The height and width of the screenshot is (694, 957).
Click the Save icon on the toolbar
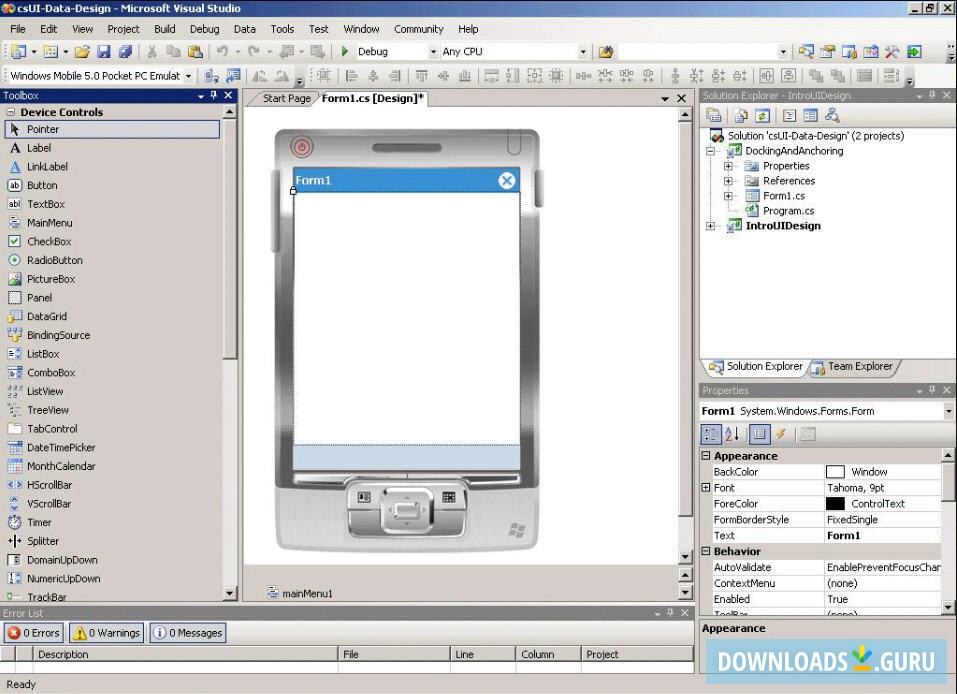pyautogui.click(x=103, y=51)
